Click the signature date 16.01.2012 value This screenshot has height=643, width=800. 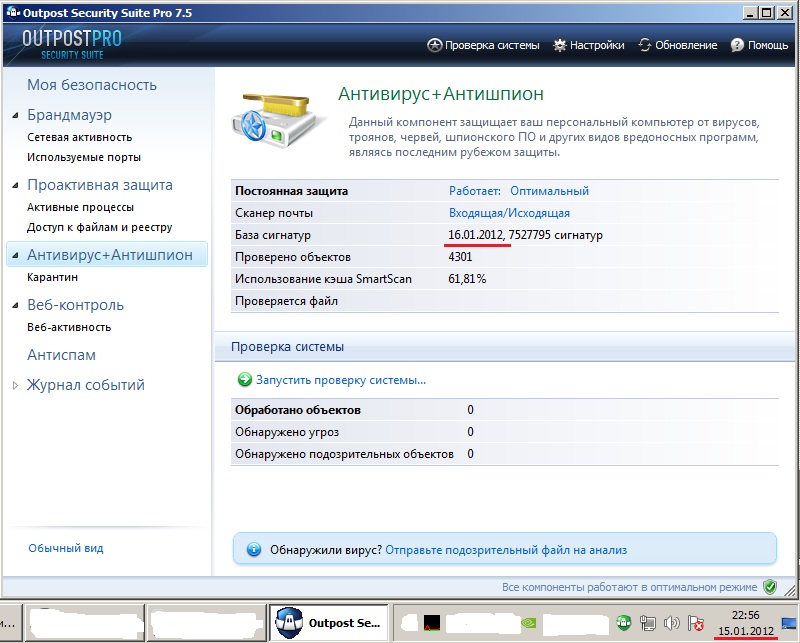point(476,235)
